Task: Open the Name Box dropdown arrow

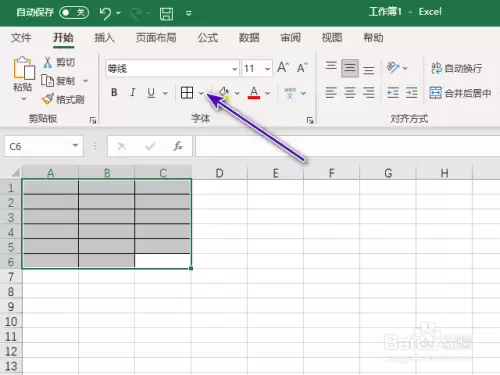Action: click(x=75, y=145)
